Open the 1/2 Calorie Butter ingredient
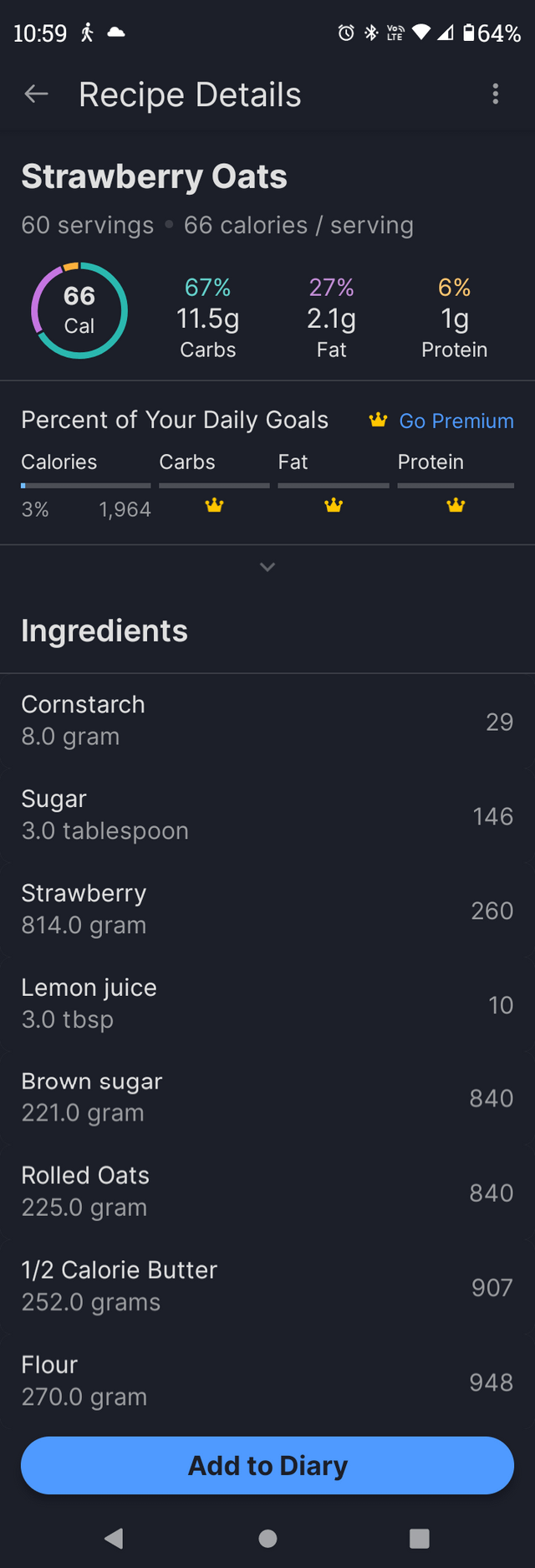The height and width of the screenshot is (1568, 535). [267, 1286]
